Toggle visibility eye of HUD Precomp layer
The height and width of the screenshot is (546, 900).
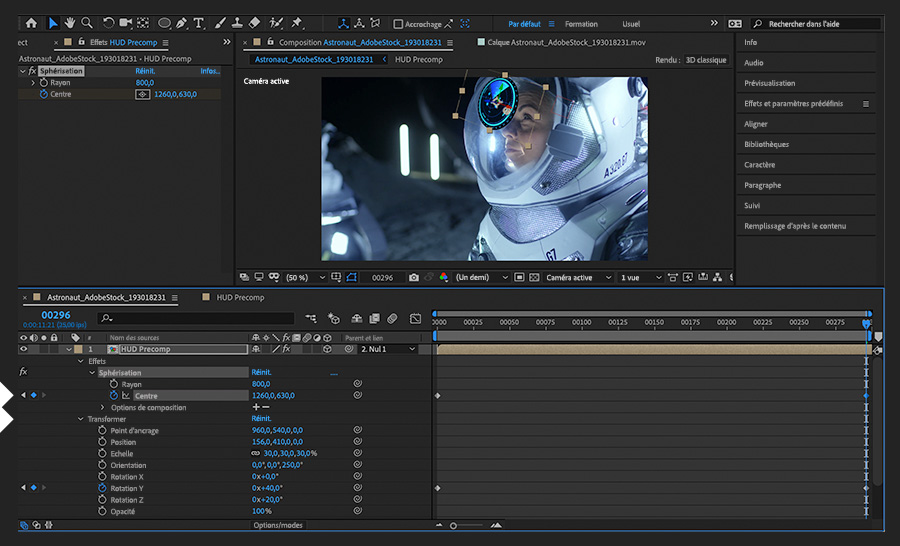point(24,349)
